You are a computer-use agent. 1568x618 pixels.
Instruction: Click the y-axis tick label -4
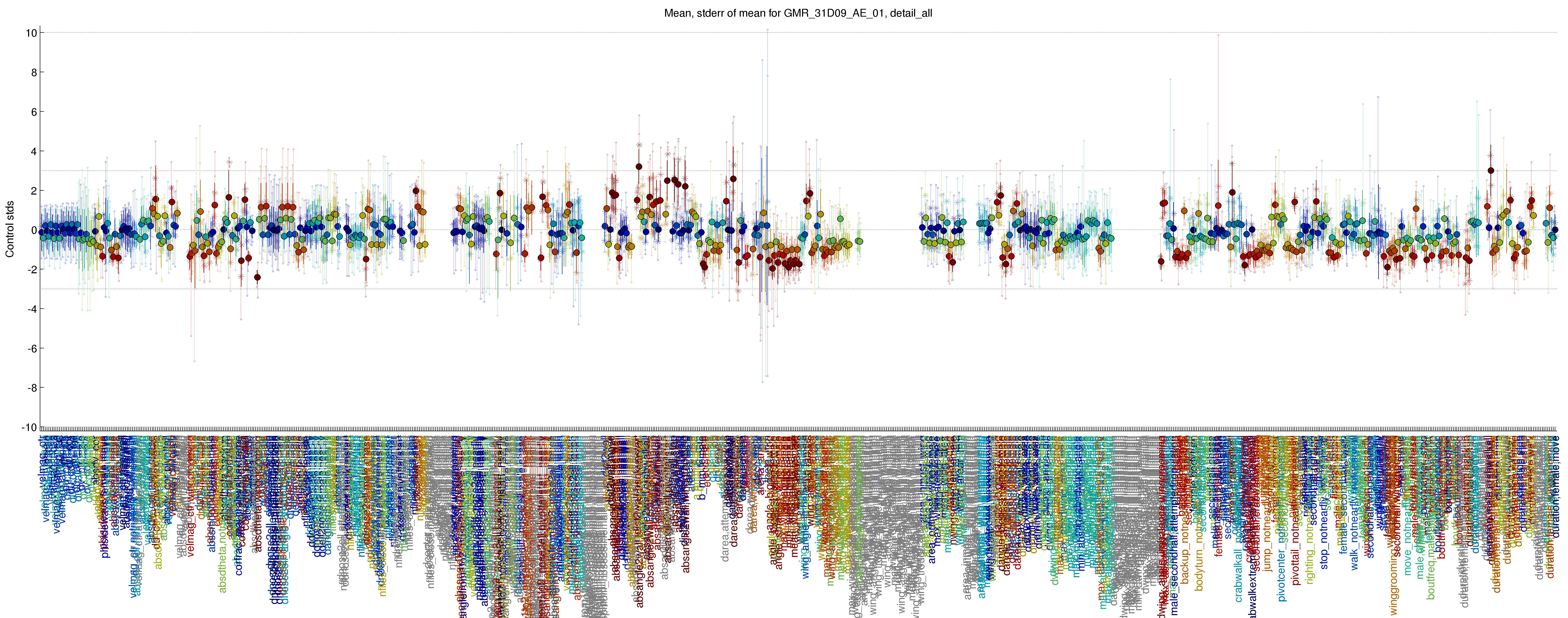pyautogui.click(x=32, y=309)
